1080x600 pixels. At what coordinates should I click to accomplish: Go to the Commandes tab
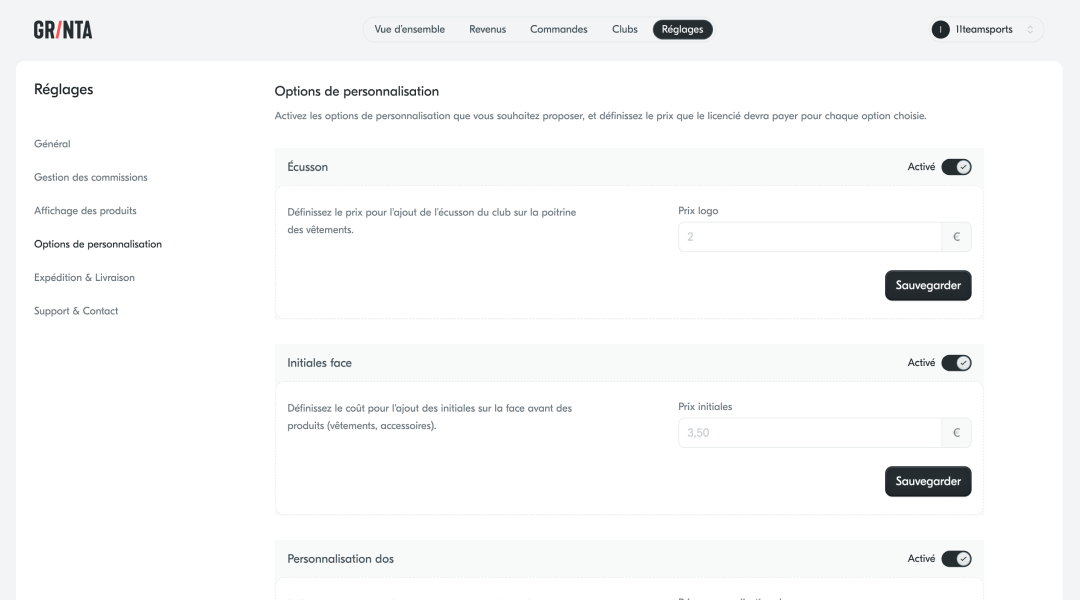558,30
